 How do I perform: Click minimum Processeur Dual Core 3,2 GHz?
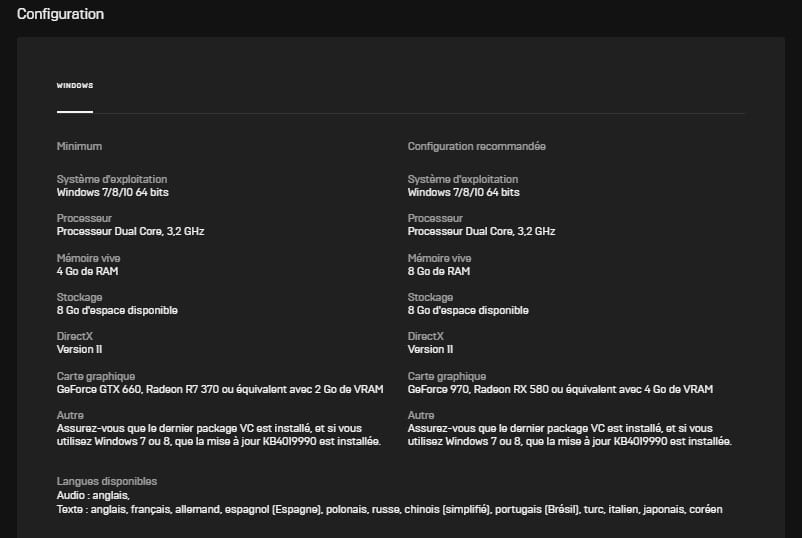pos(130,231)
